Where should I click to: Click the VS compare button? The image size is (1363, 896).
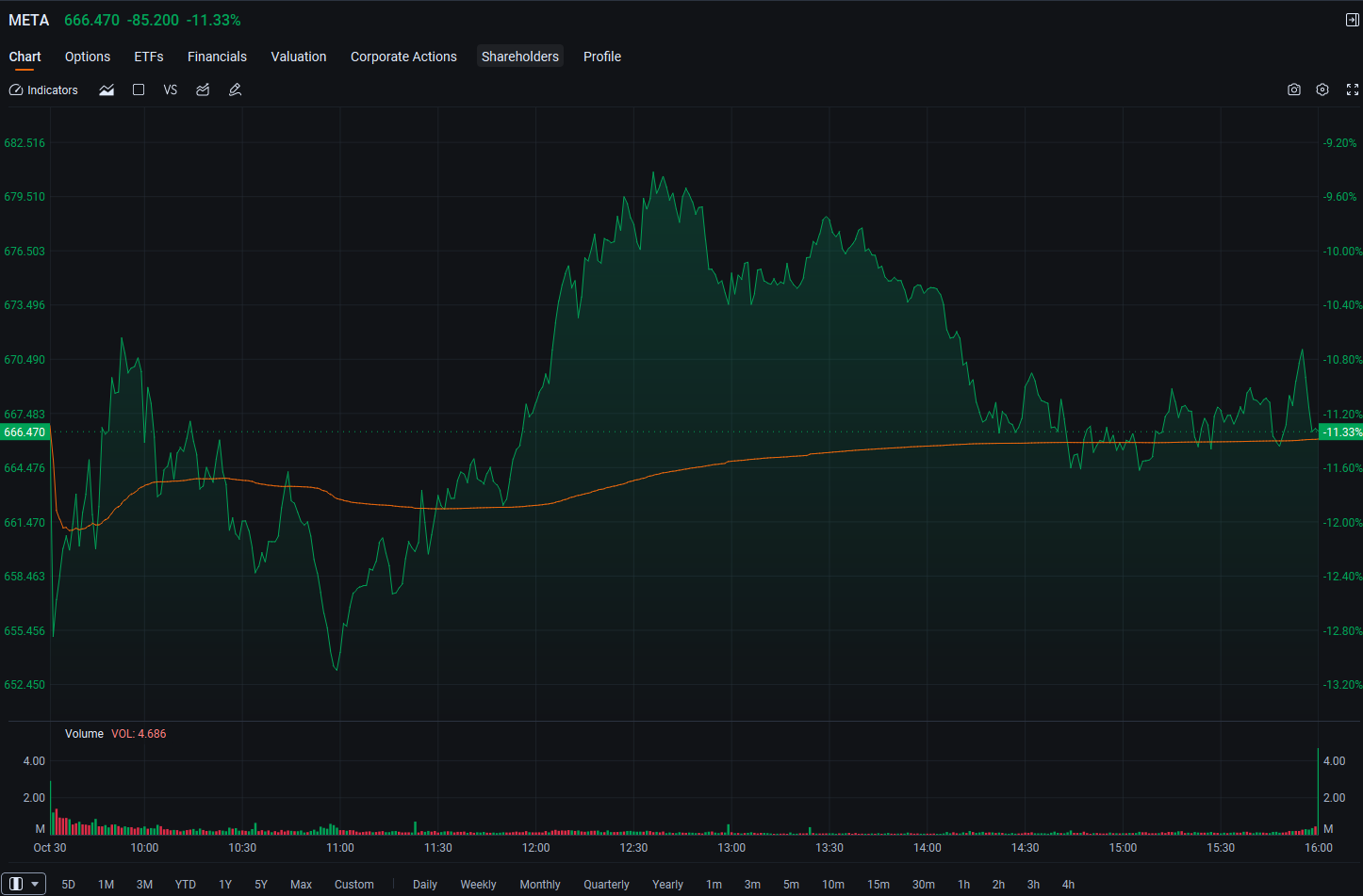click(171, 90)
